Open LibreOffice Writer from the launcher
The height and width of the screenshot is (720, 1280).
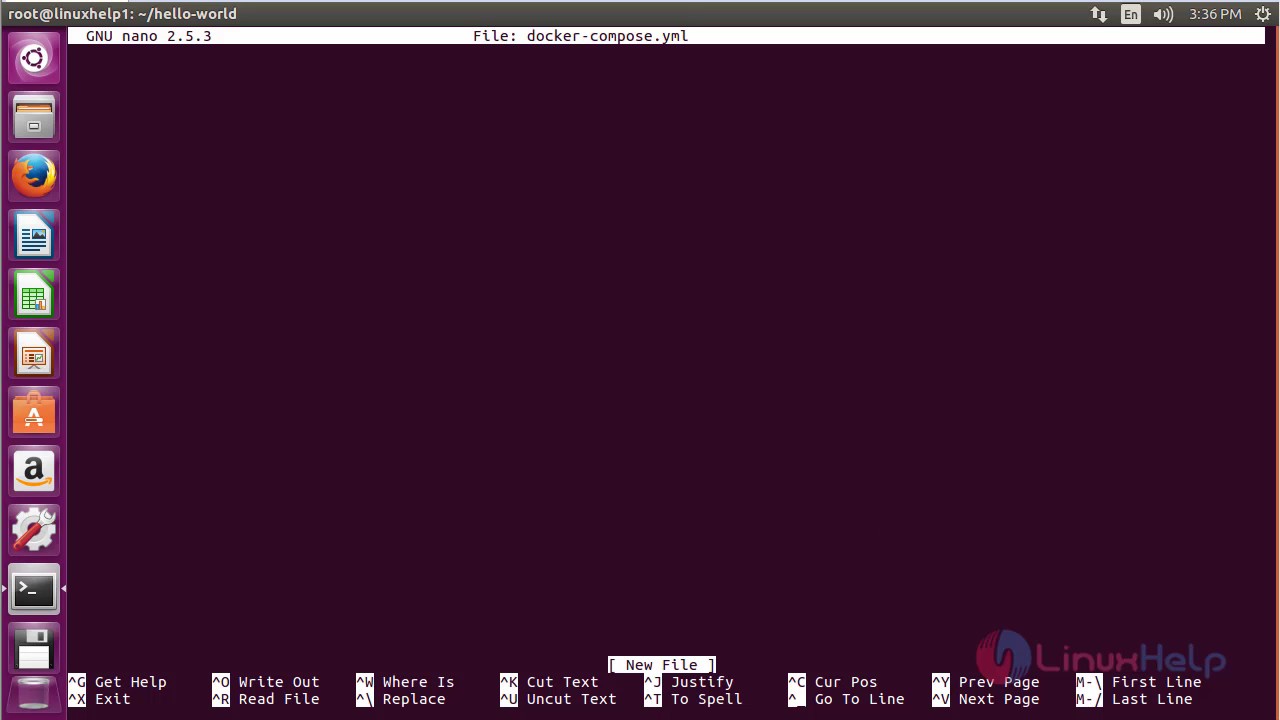34,236
